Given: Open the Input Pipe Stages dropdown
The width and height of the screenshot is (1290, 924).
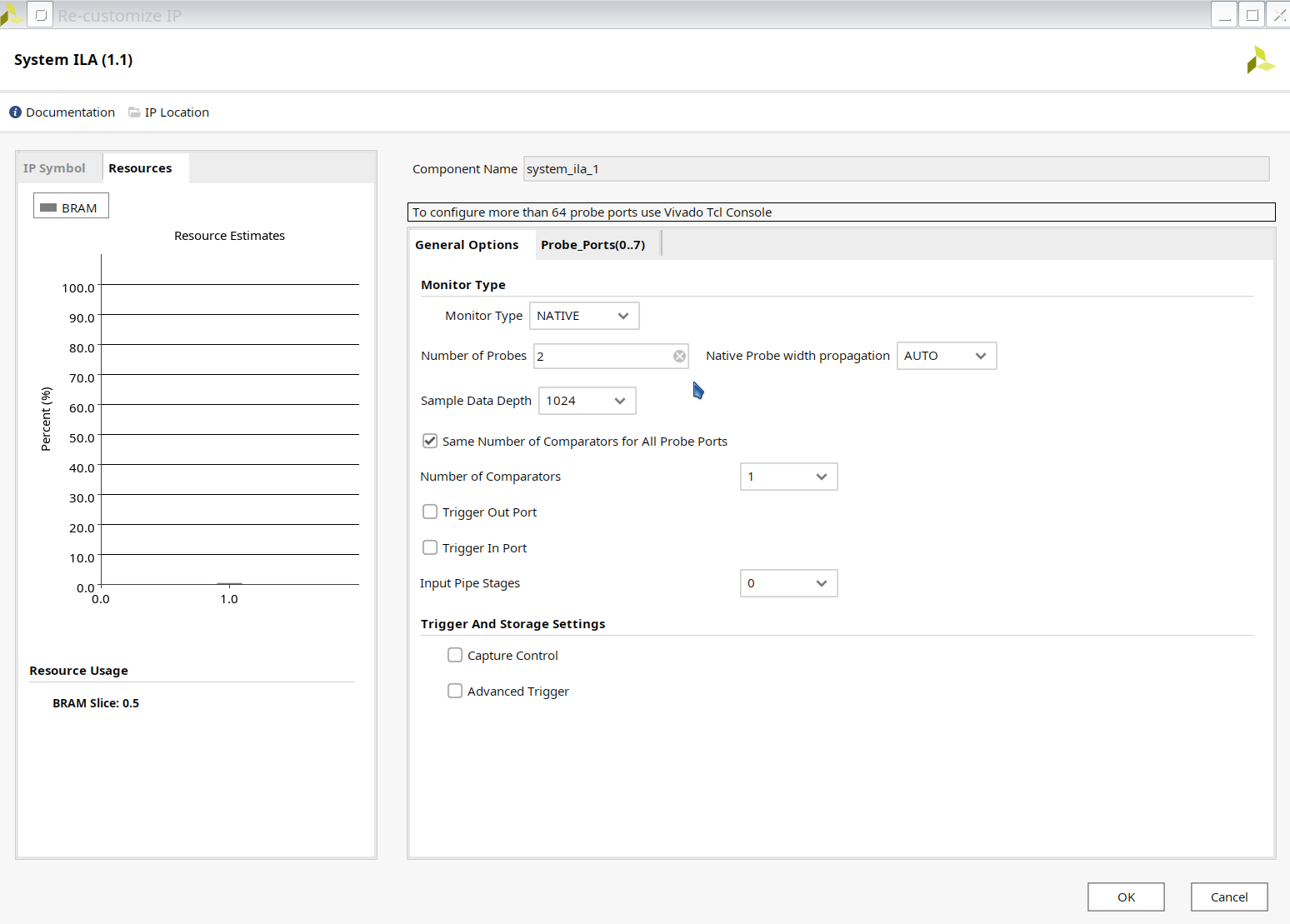Looking at the screenshot, I should click(788, 583).
